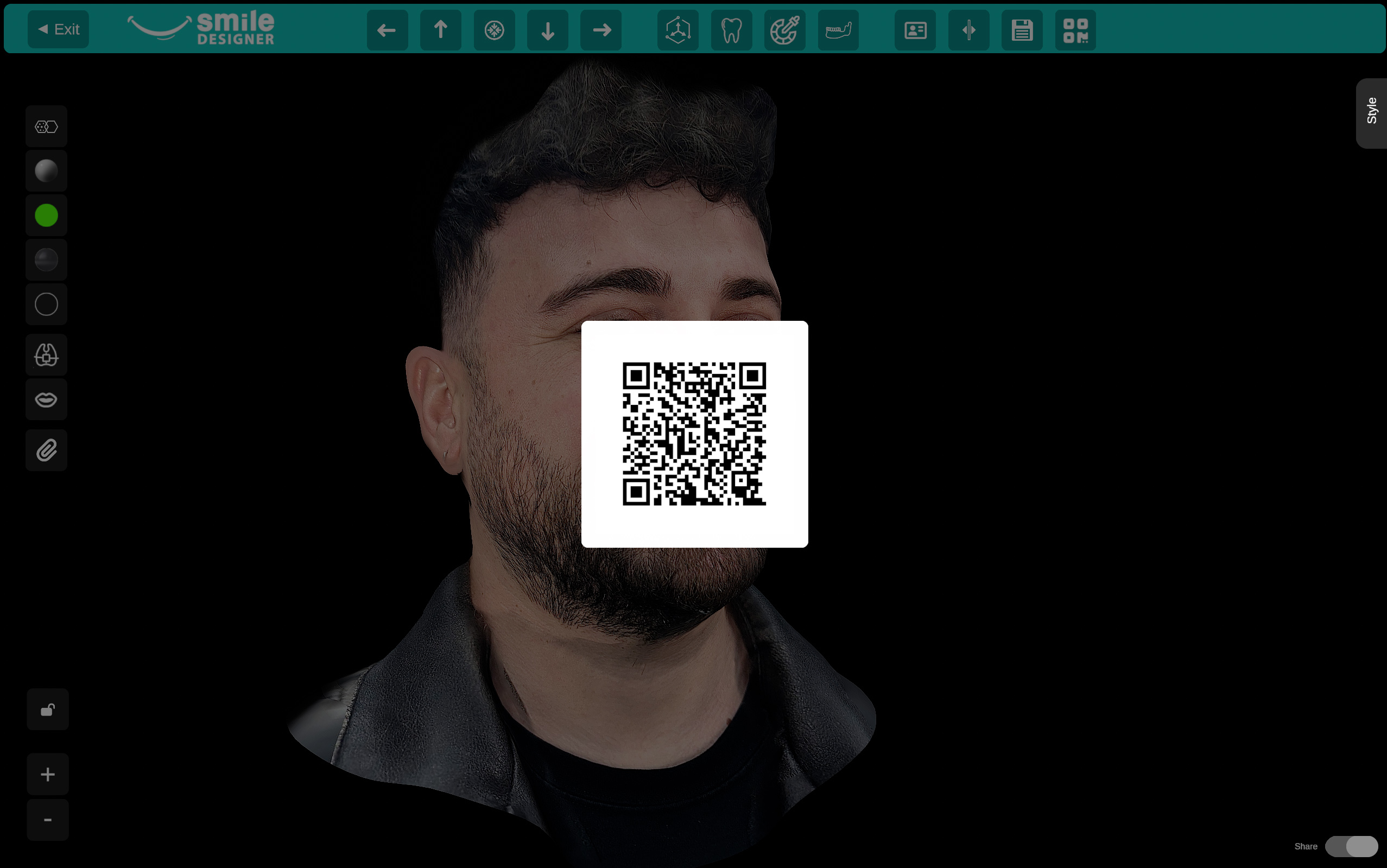Image resolution: width=1387 pixels, height=868 pixels.
Task: Click the QR code image
Action: 694,434
